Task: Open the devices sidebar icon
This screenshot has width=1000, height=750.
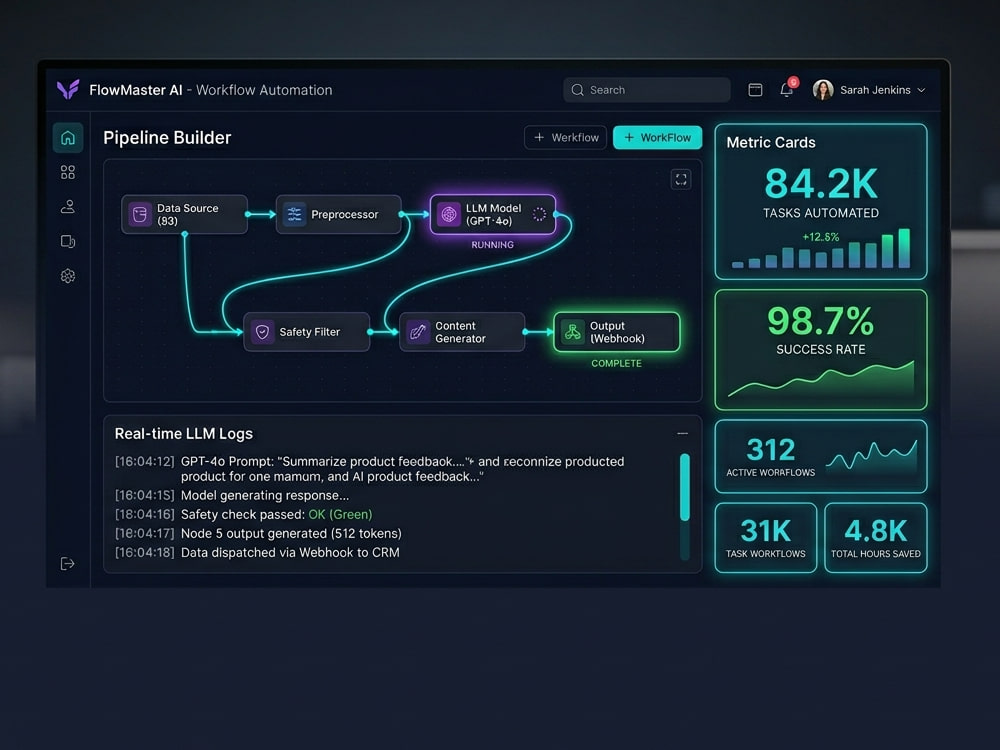Action: tap(68, 241)
